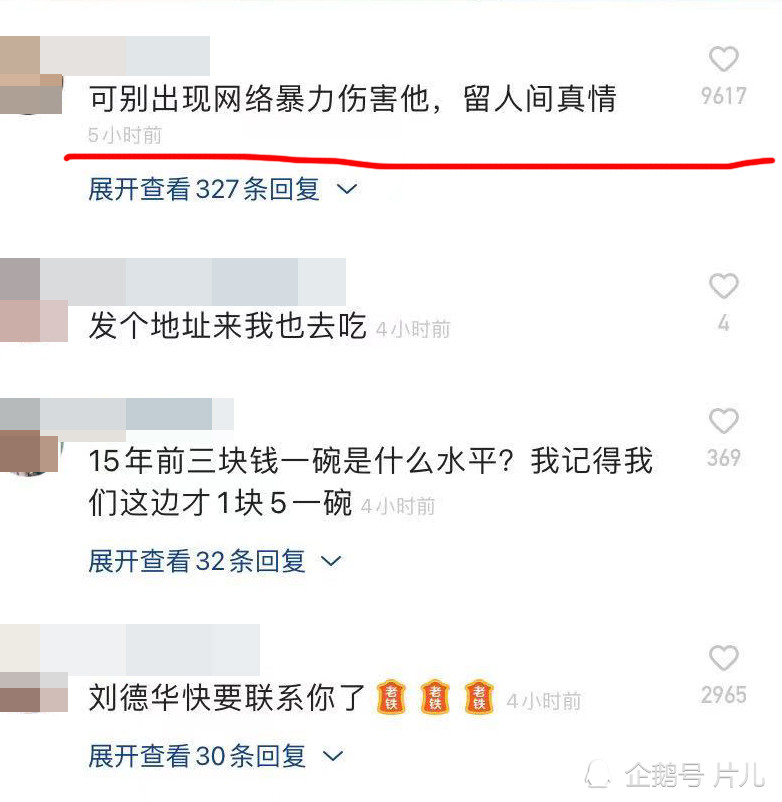Expand 展开查看32条回复 replies

point(215,561)
